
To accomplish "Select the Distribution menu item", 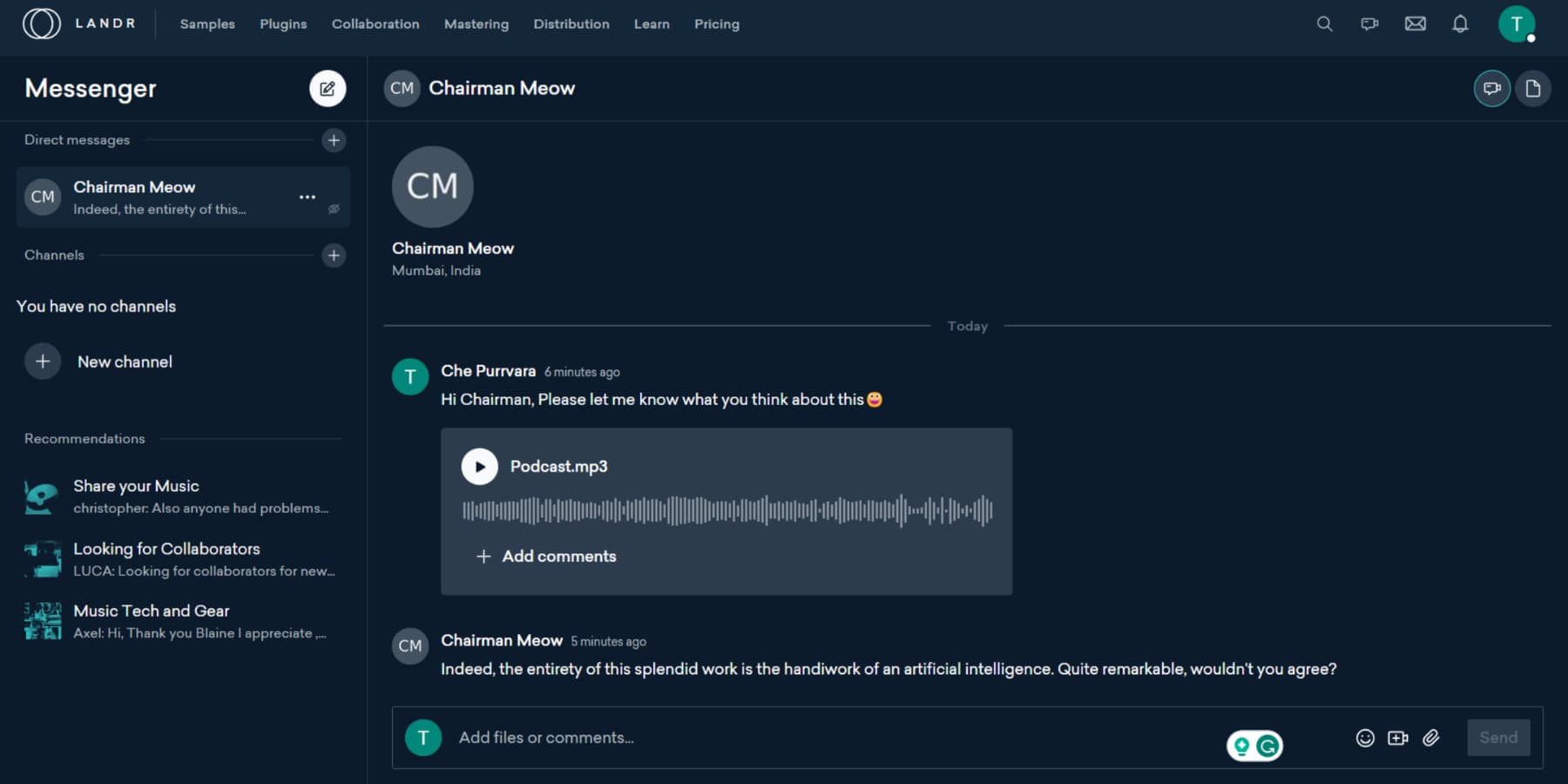I will coord(571,24).
